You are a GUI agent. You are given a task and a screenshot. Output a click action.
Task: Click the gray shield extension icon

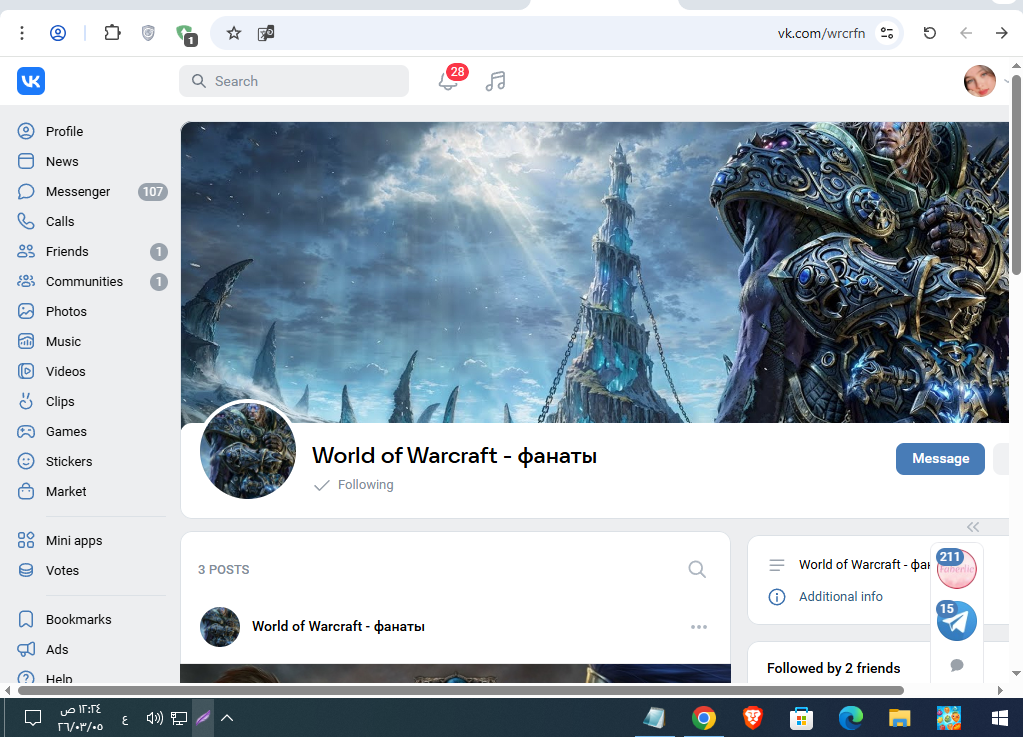point(148,33)
